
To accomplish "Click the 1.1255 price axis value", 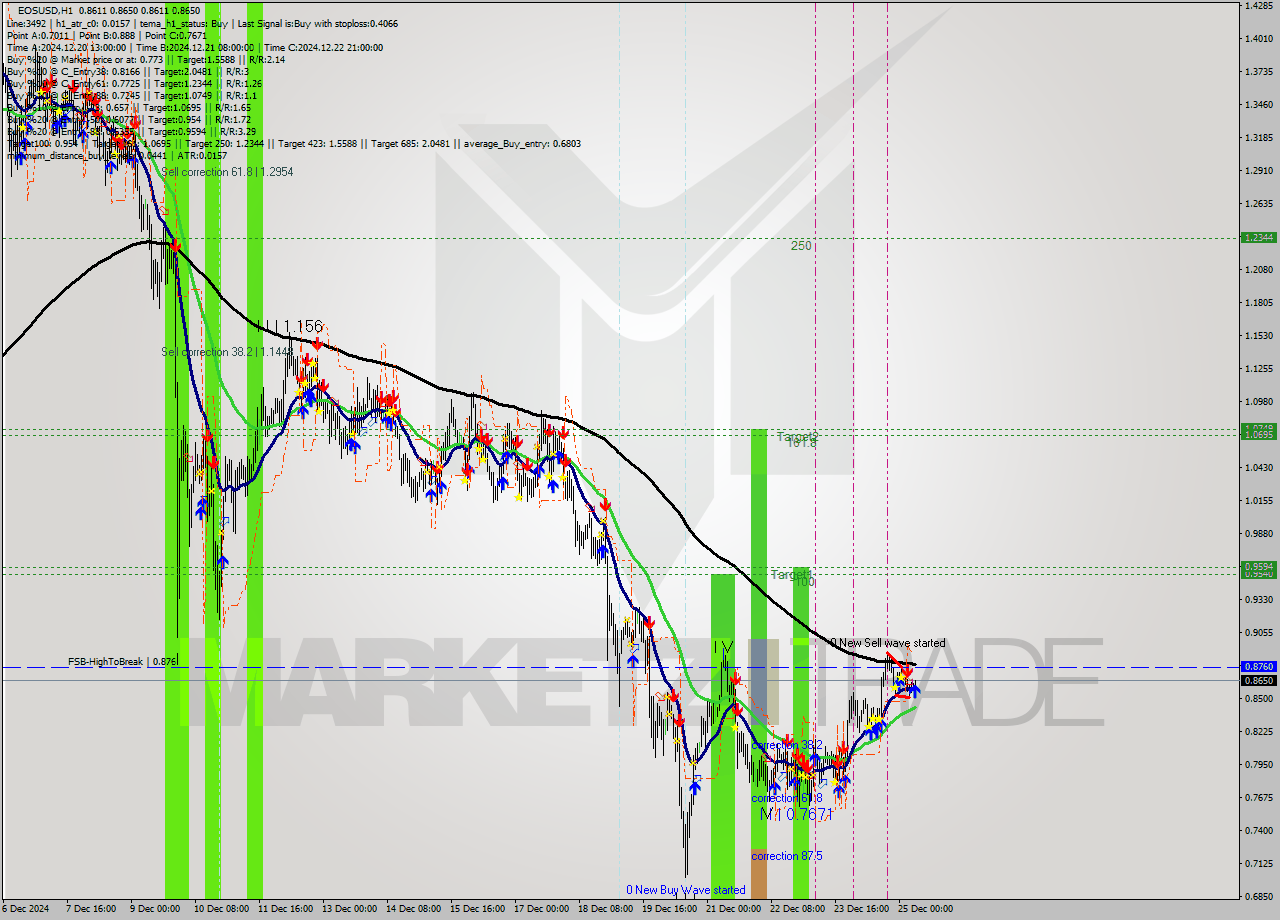I will pos(1258,368).
